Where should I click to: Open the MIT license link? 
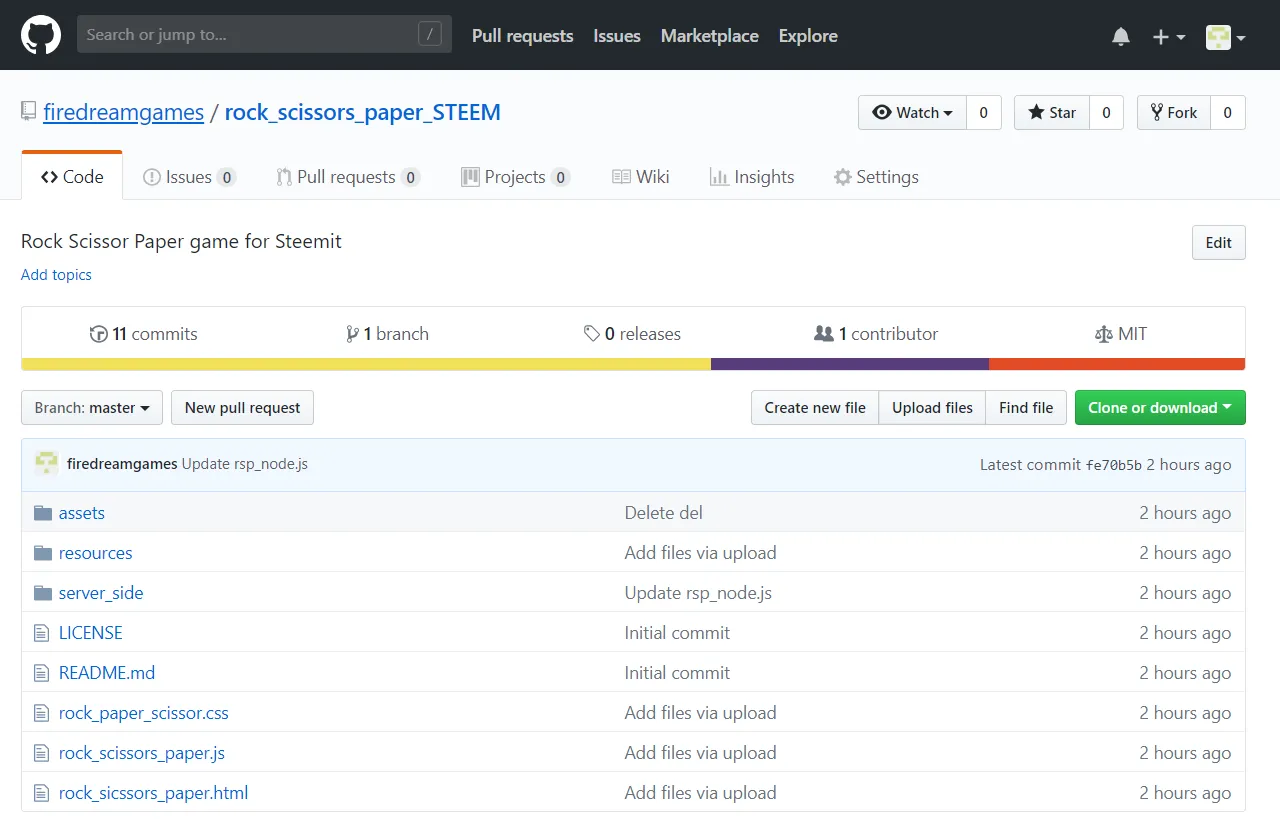1121,334
